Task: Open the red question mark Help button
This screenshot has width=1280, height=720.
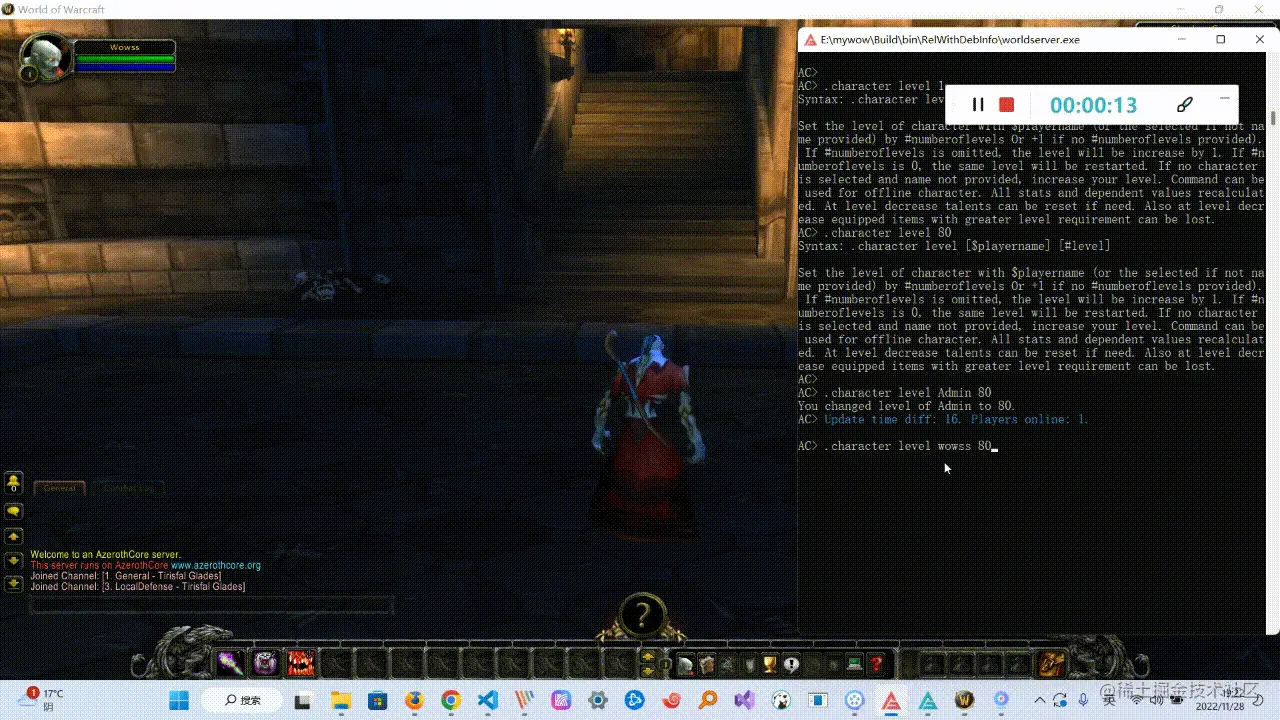Action: (876, 664)
